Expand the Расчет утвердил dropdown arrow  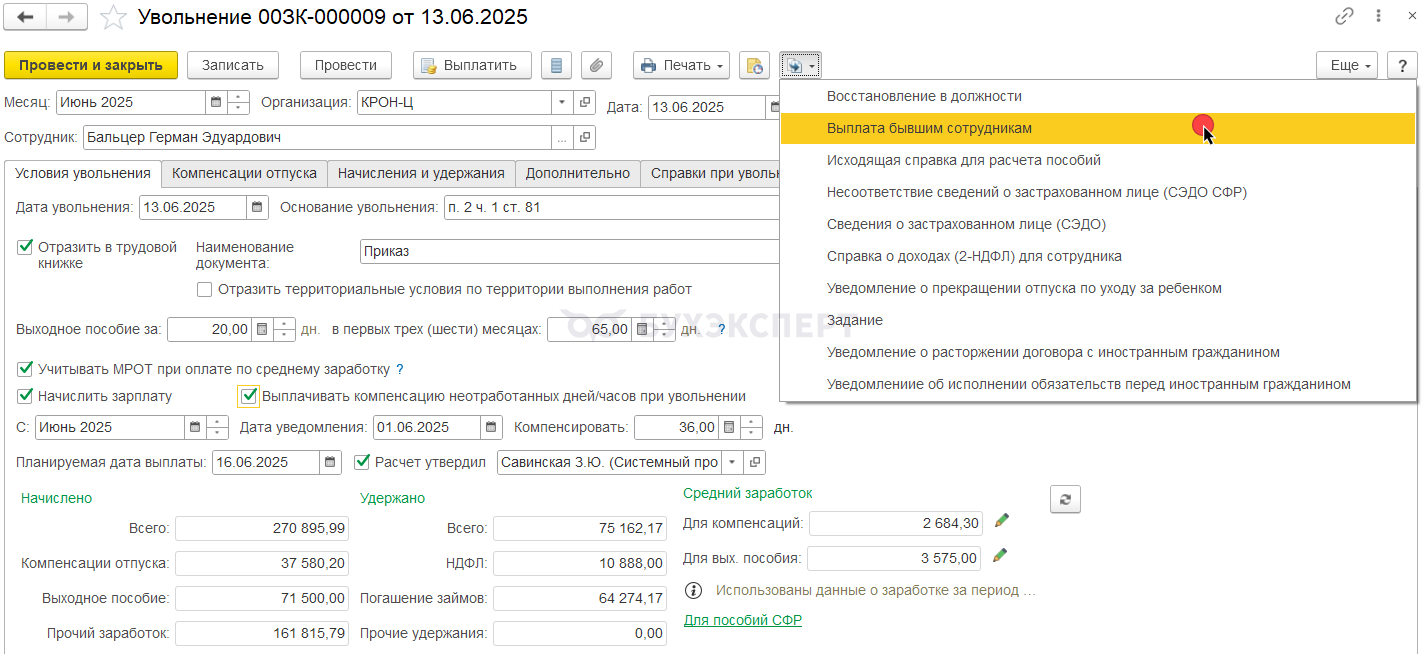[x=733, y=462]
